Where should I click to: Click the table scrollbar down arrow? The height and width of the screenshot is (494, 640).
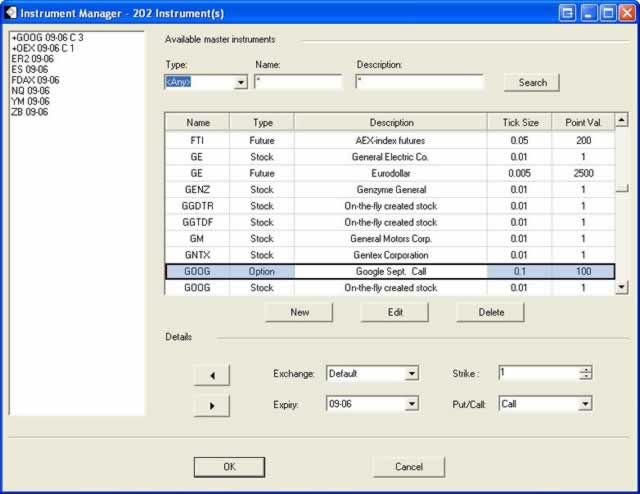[622, 287]
